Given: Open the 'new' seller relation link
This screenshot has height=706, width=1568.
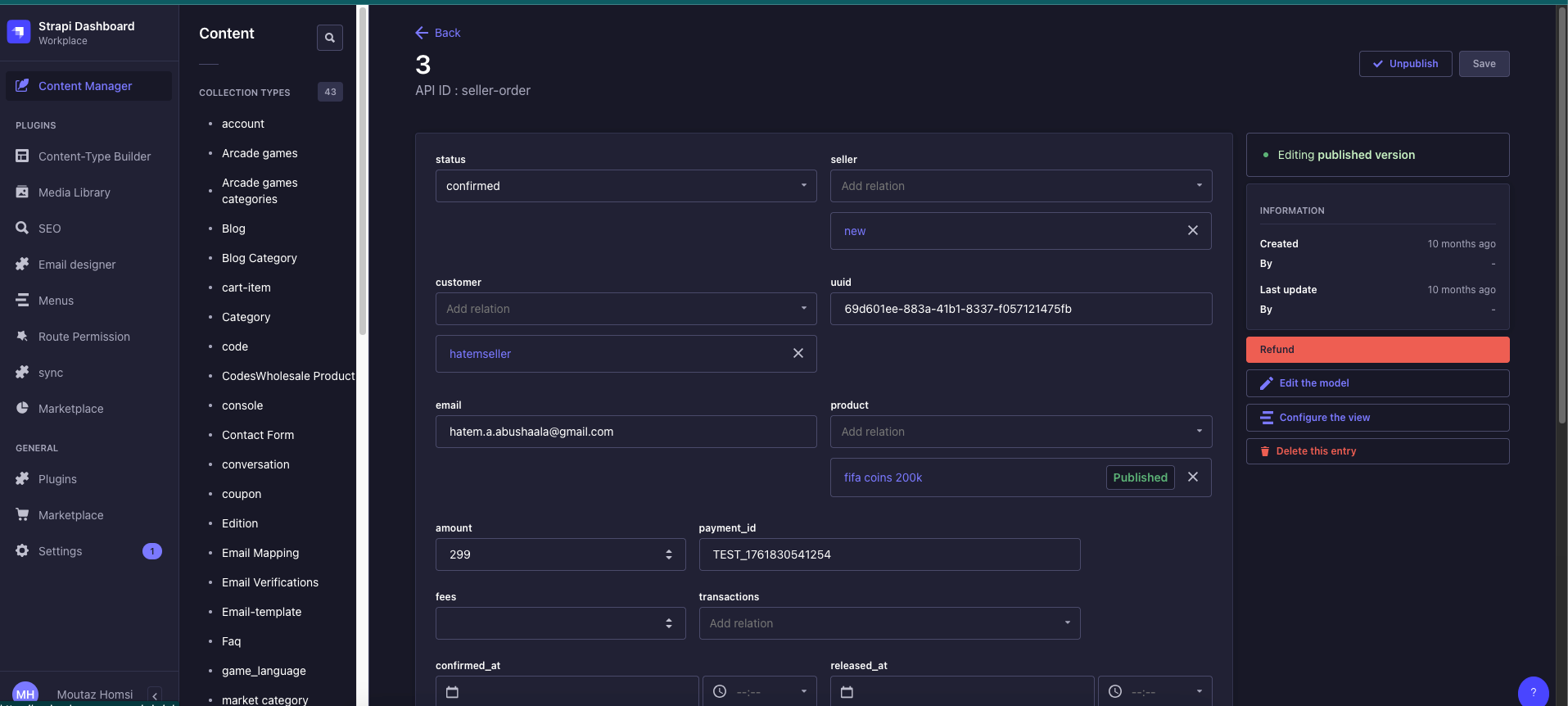Looking at the screenshot, I should (x=855, y=231).
